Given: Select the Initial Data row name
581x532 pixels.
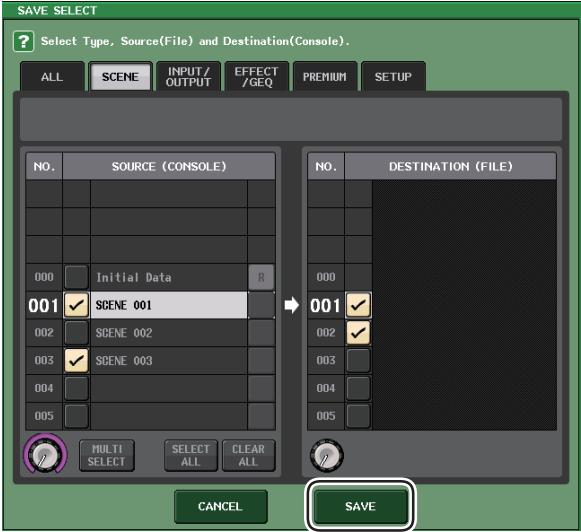Looking at the screenshot, I should pos(169,277).
